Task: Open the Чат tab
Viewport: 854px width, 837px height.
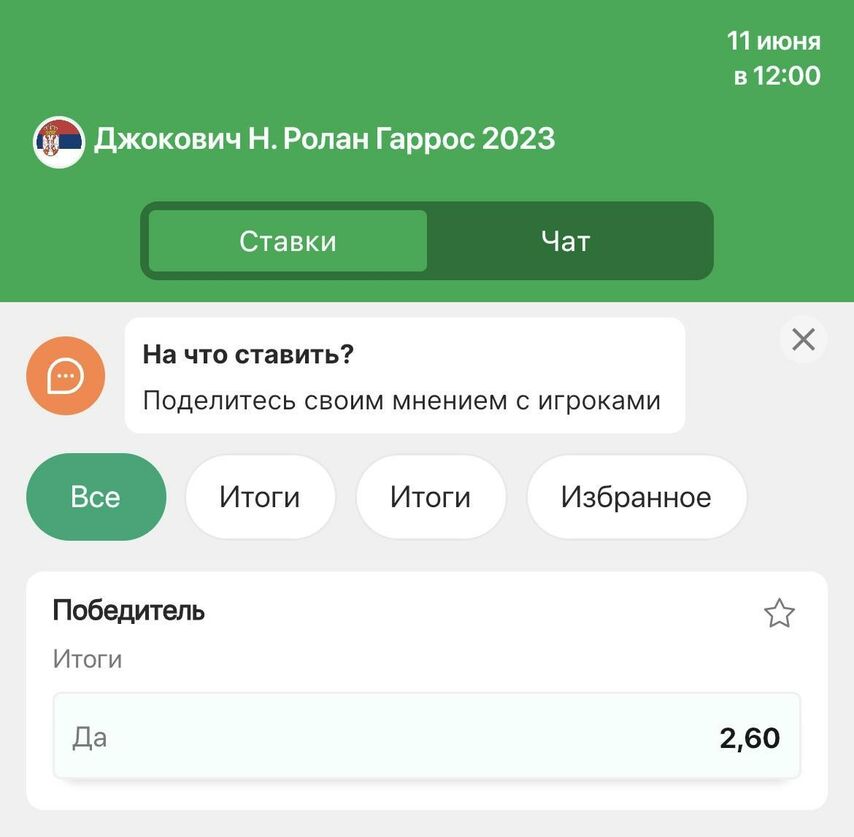Action: coord(566,241)
